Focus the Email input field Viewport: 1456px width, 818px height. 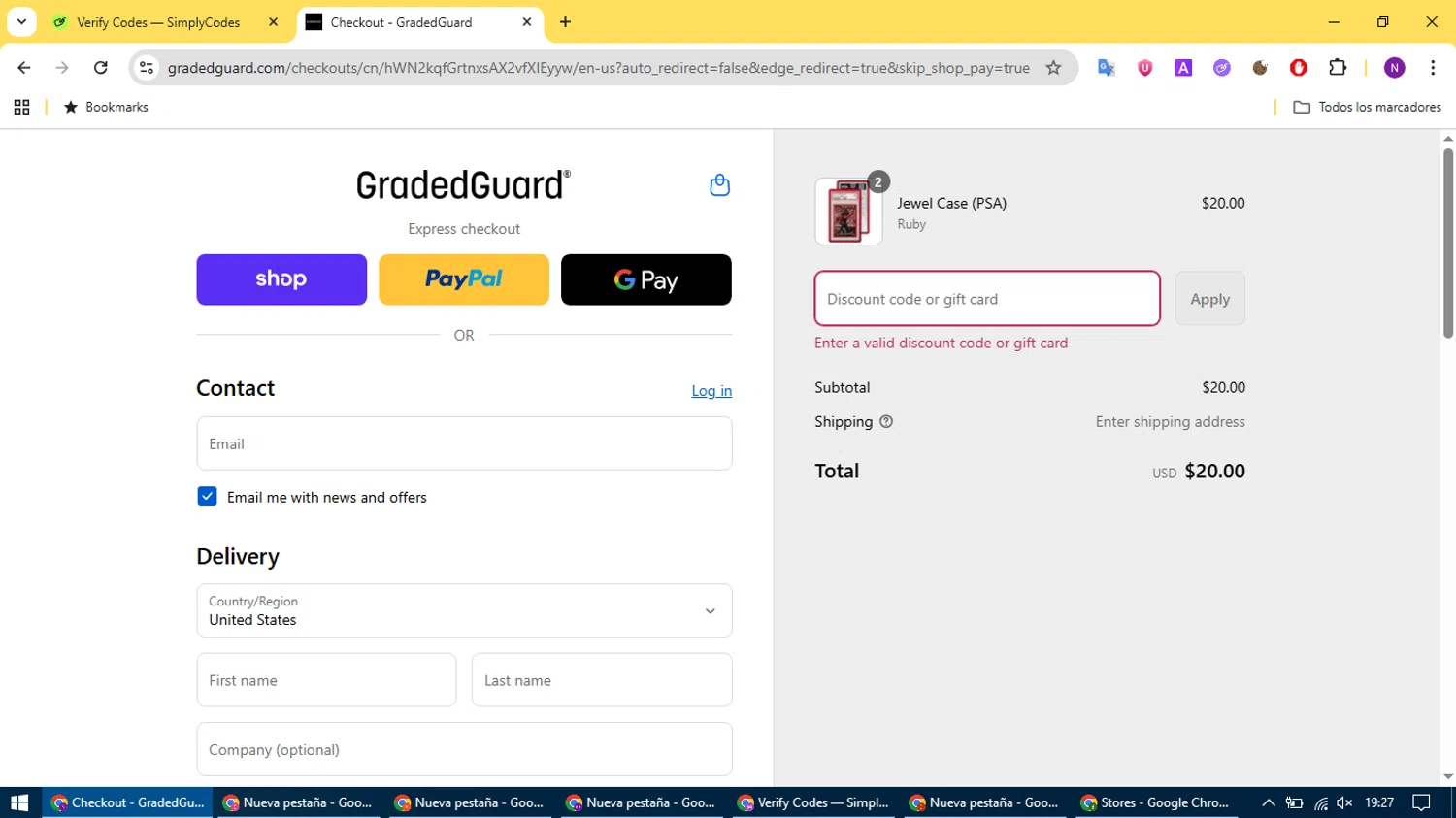click(x=464, y=443)
